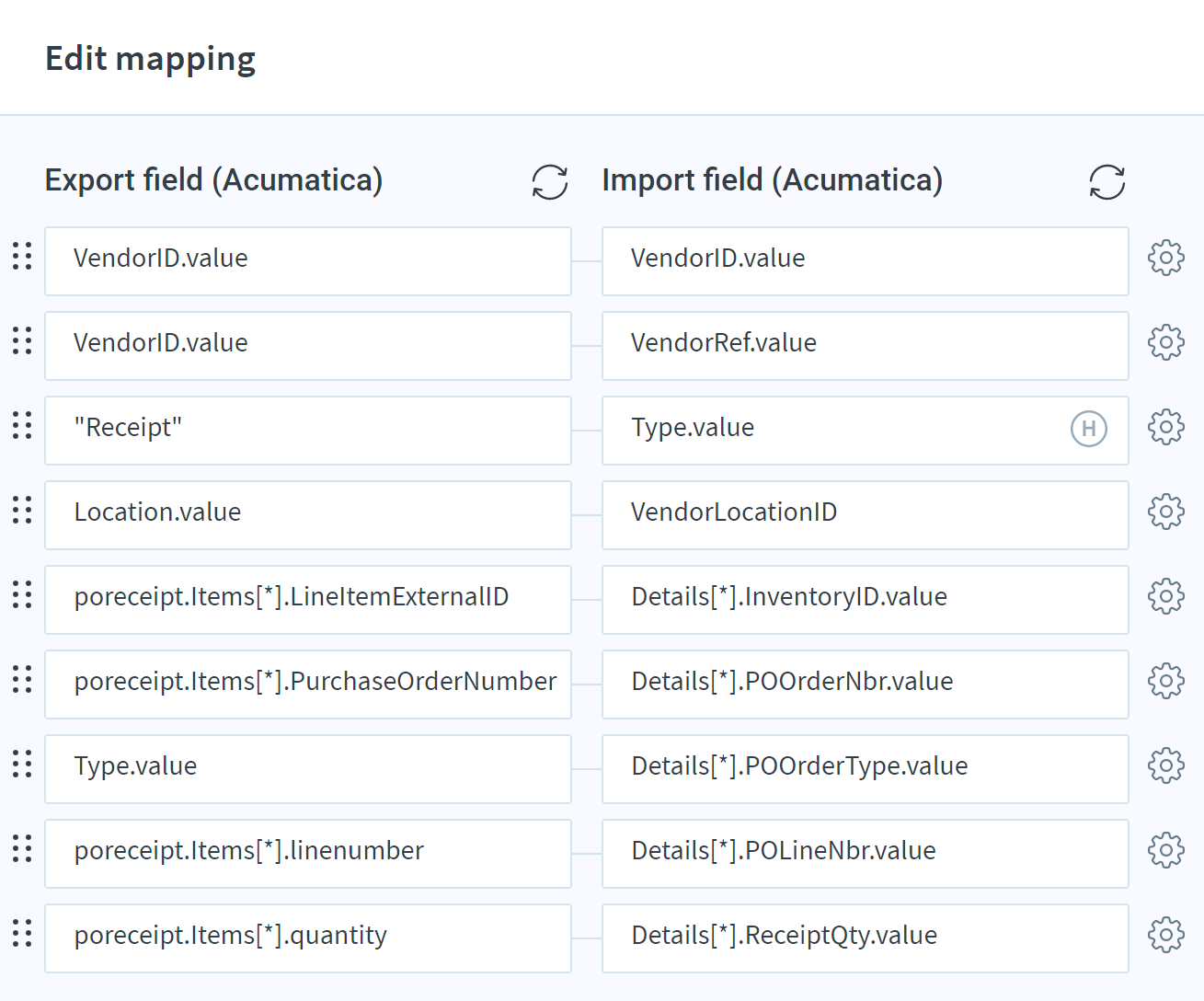Viewport: 1204px width, 1001px height.
Task: Grab drag handle of quantity row
Action: pos(22,933)
